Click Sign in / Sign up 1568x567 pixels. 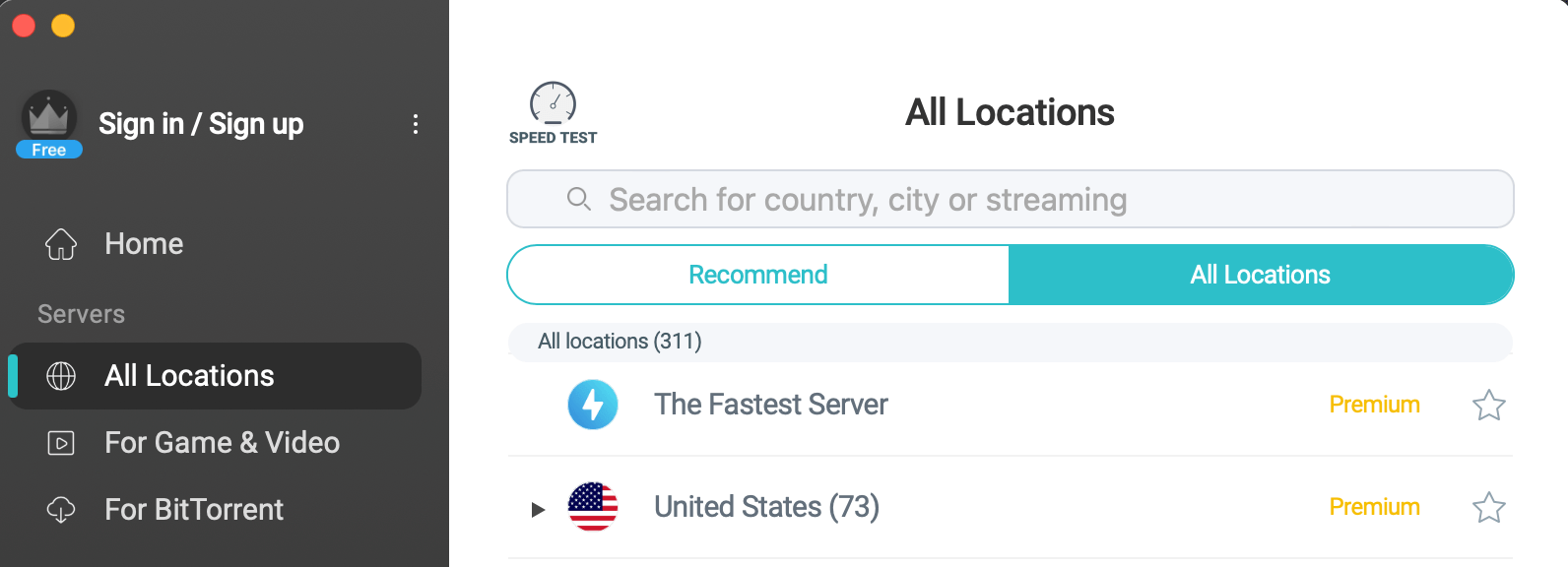(x=201, y=124)
